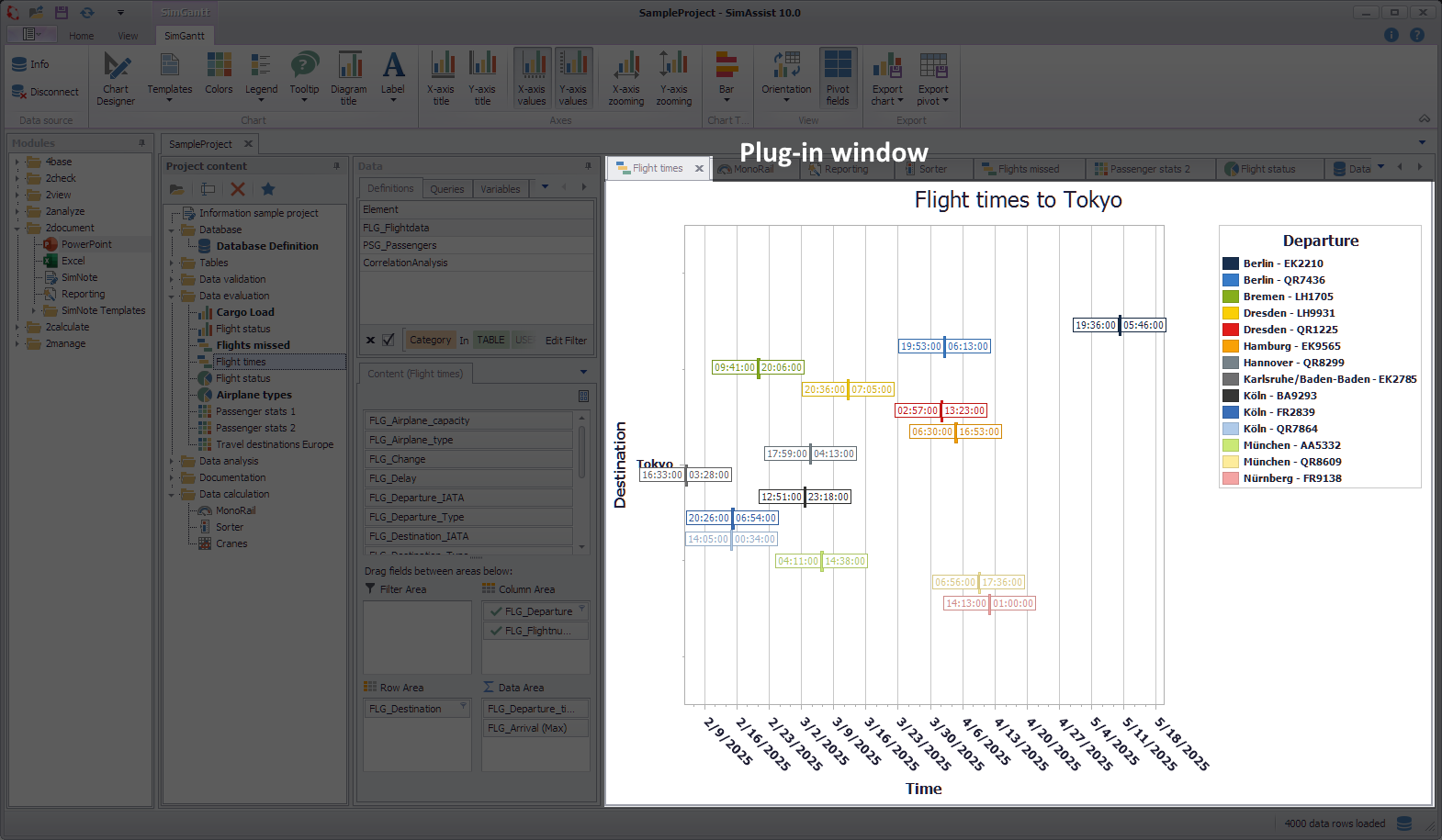Click the Colors palette icon
This screenshot has width=1442, height=840.
tap(219, 74)
